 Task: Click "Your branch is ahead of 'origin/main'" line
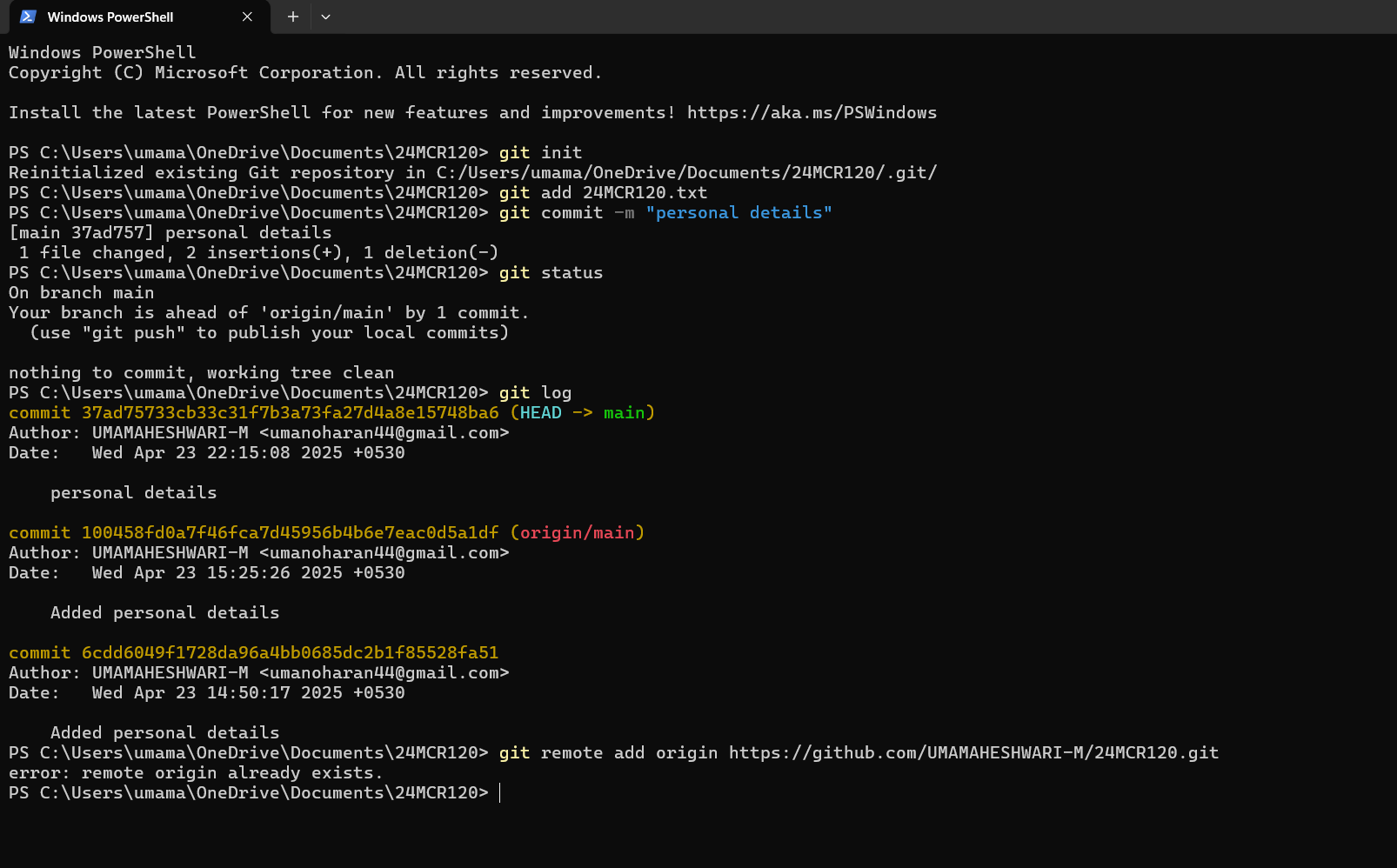click(269, 313)
